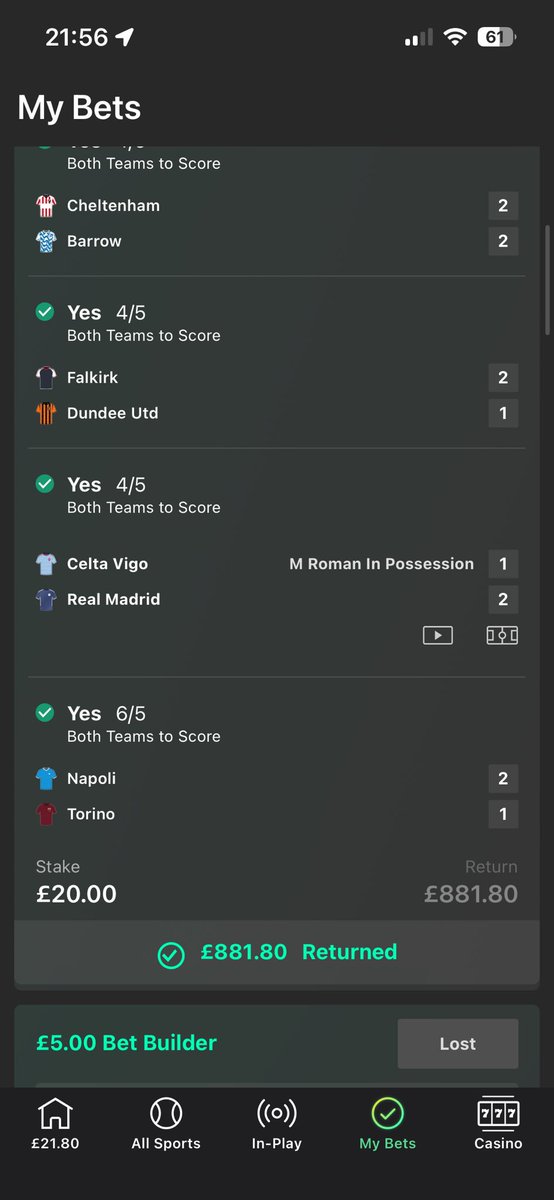The height and width of the screenshot is (1200, 554).
Task: Open the All Sports tab
Action: [166, 1124]
